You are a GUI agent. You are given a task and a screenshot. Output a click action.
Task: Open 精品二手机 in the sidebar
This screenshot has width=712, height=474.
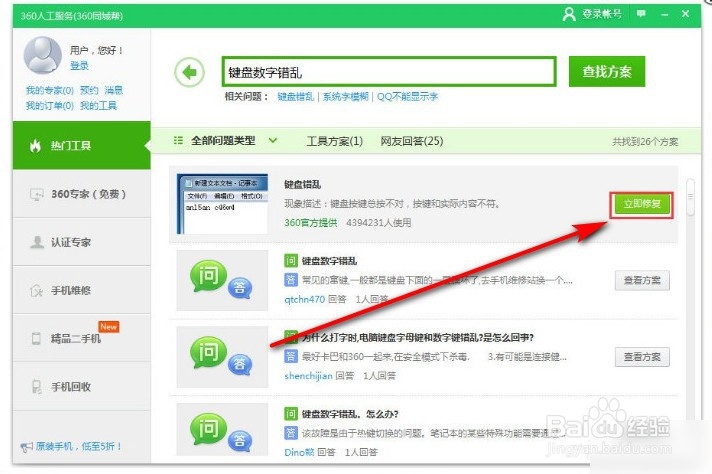click(82, 338)
